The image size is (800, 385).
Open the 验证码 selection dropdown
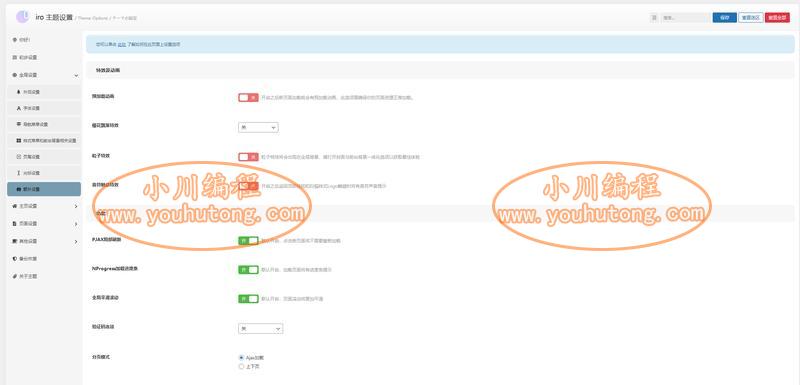(x=260, y=329)
